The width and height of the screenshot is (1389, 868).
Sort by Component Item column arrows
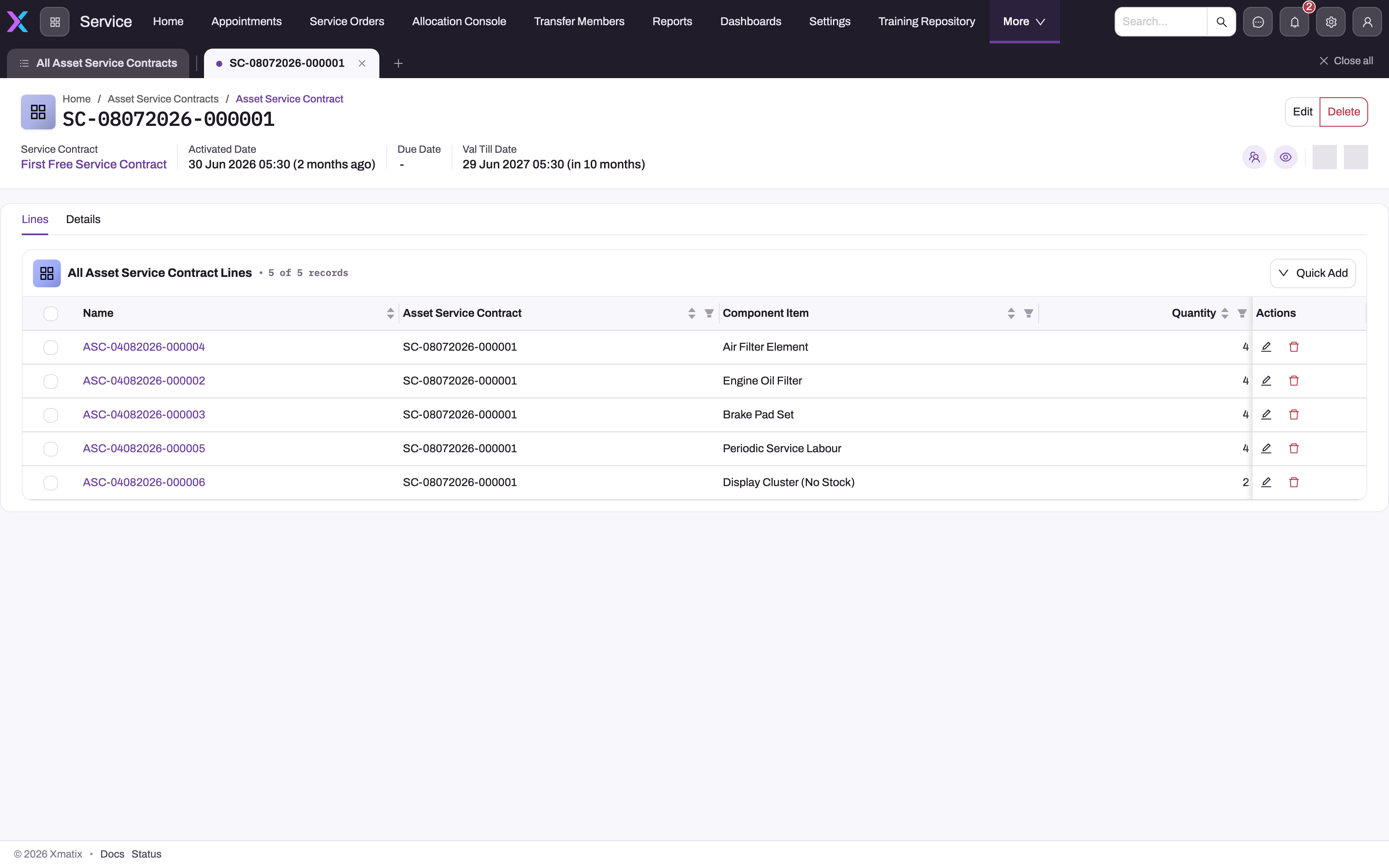click(1011, 313)
